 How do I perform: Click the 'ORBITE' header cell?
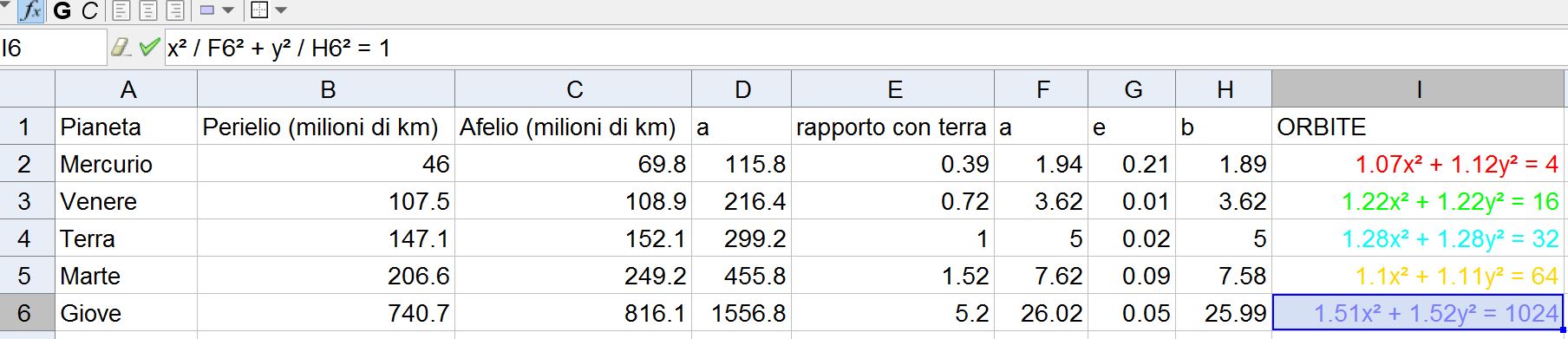pos(1418,127)
